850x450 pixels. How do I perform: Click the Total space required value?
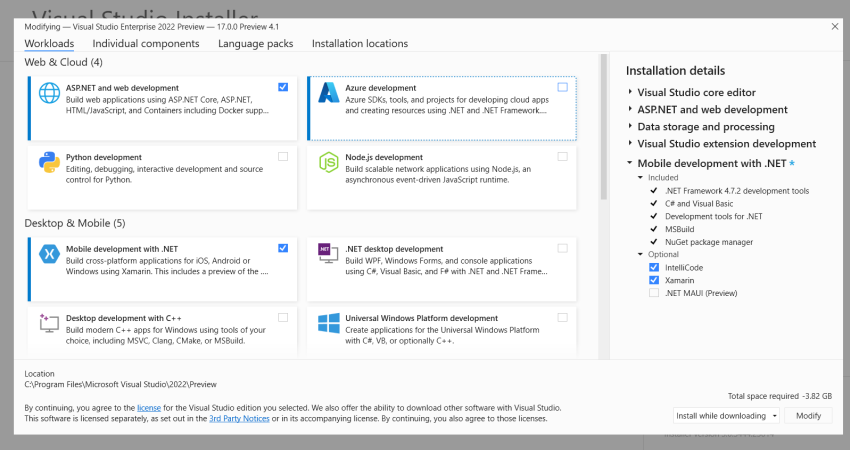click(x=817, y=396)
